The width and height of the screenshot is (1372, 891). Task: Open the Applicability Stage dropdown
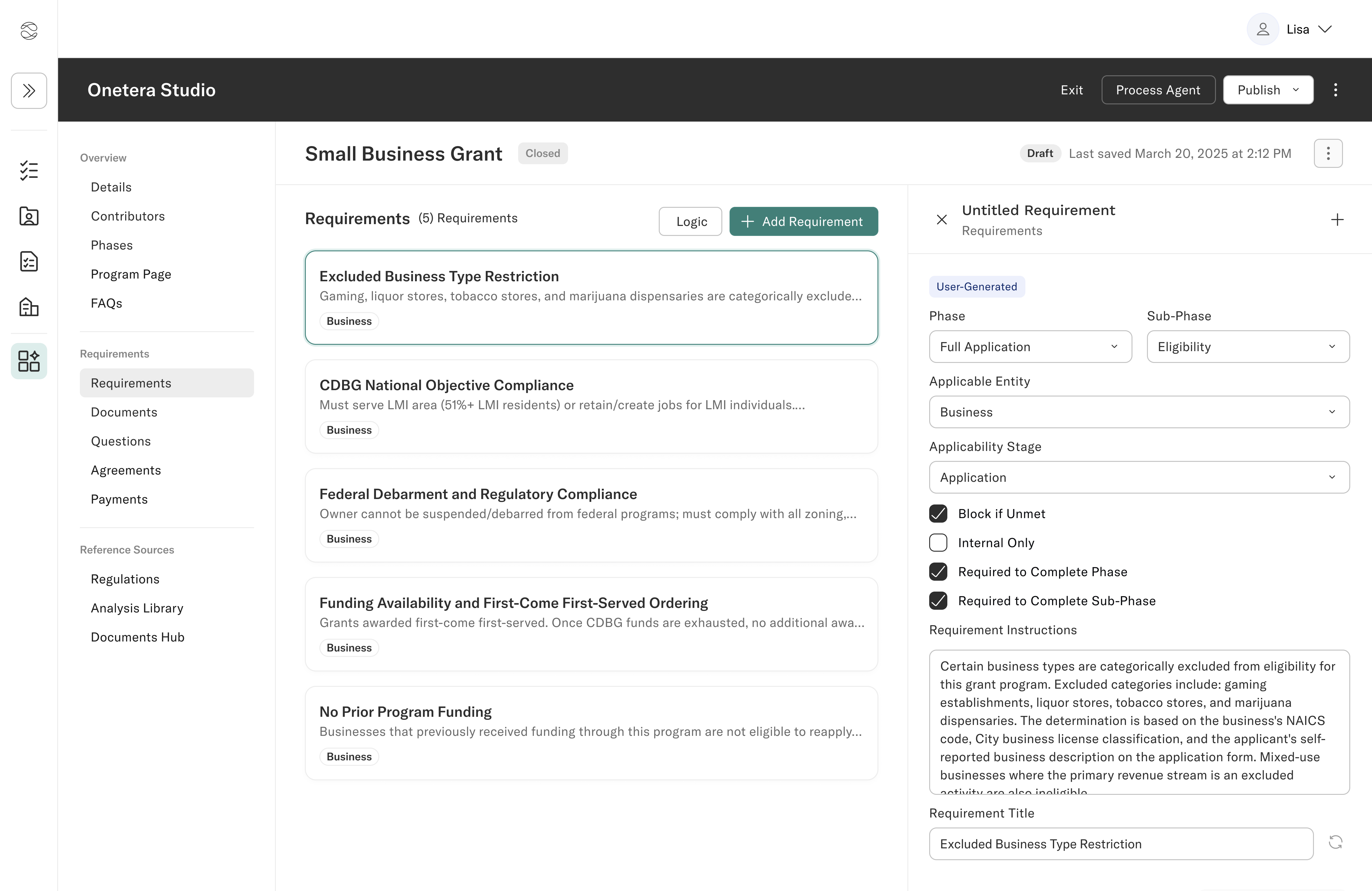tap(1138, 477)
